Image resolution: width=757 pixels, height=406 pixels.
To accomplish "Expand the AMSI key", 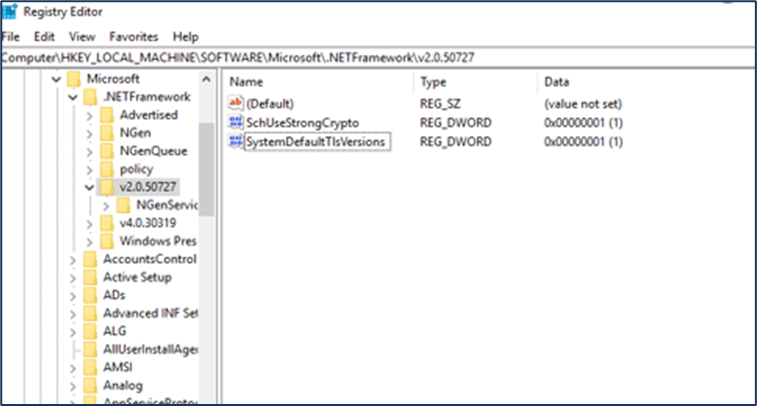I will point(73,368).
